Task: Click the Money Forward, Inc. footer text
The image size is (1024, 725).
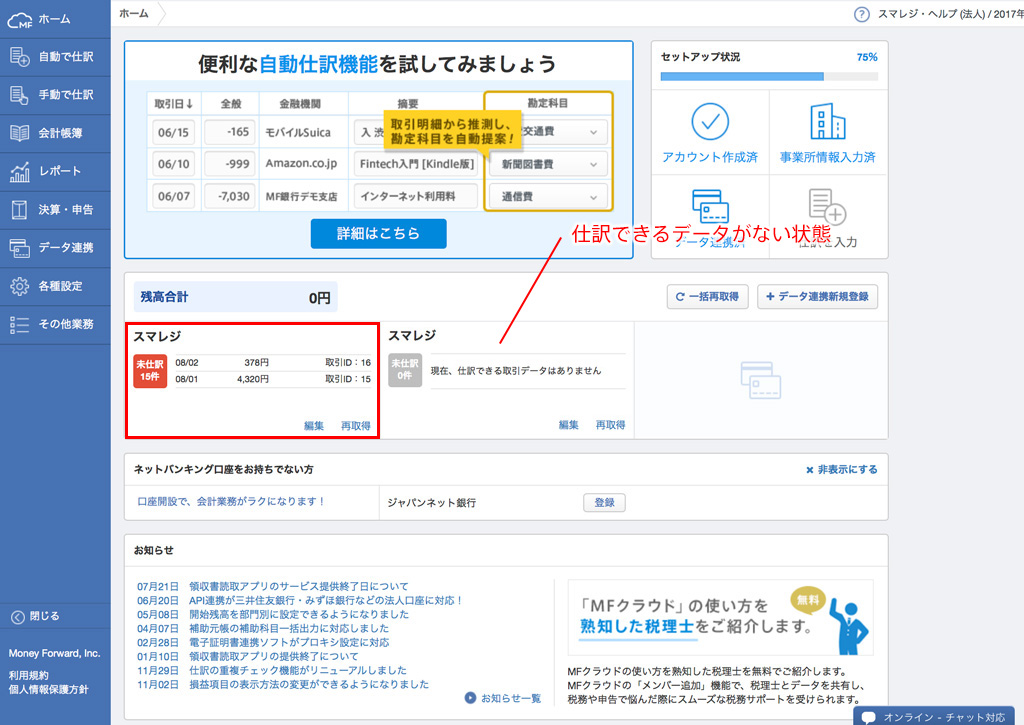Action: [x=54, y=653]
